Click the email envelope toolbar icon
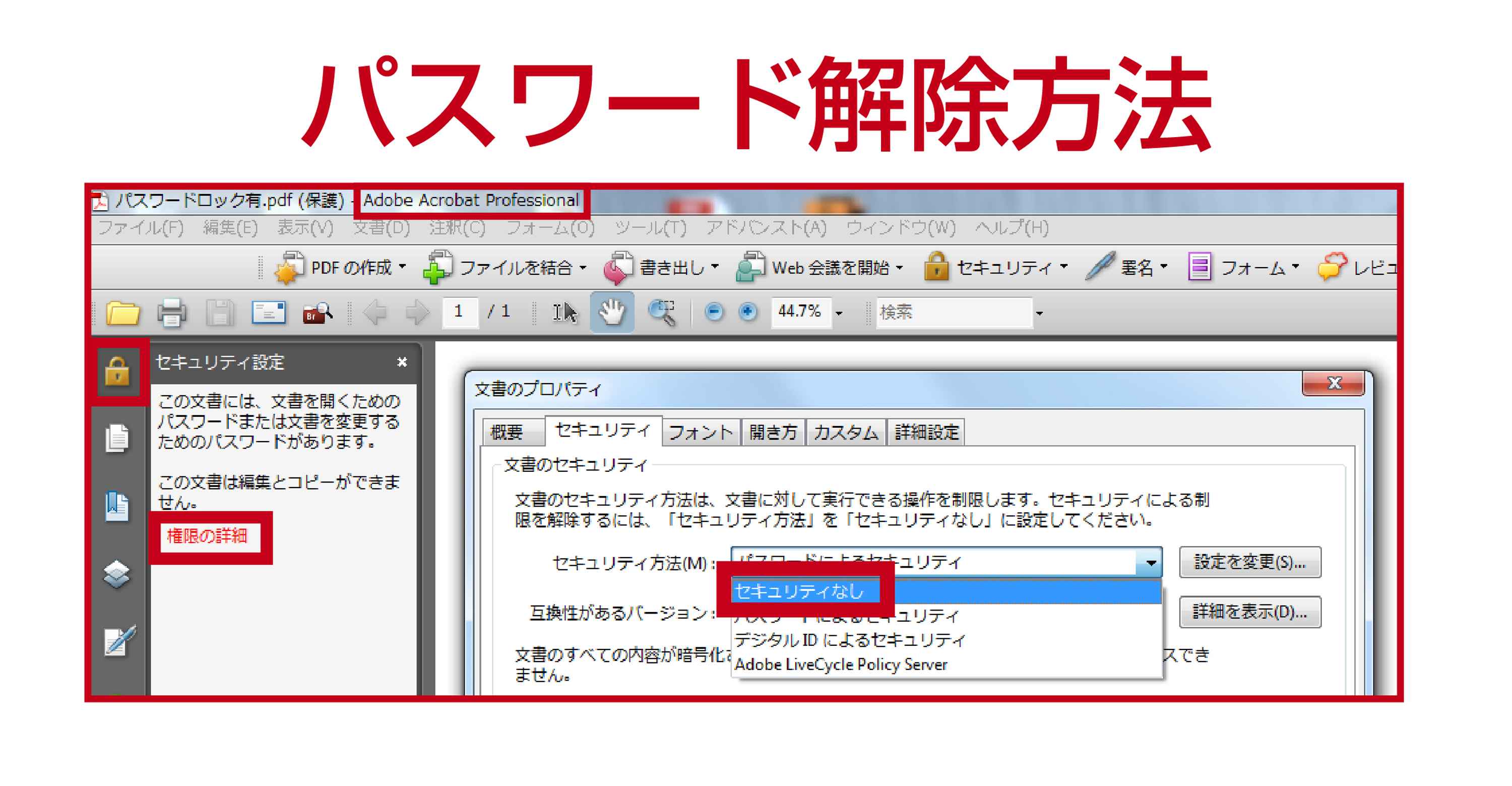The width and height of the screenshot is (1512, 786). pos(269,313)
